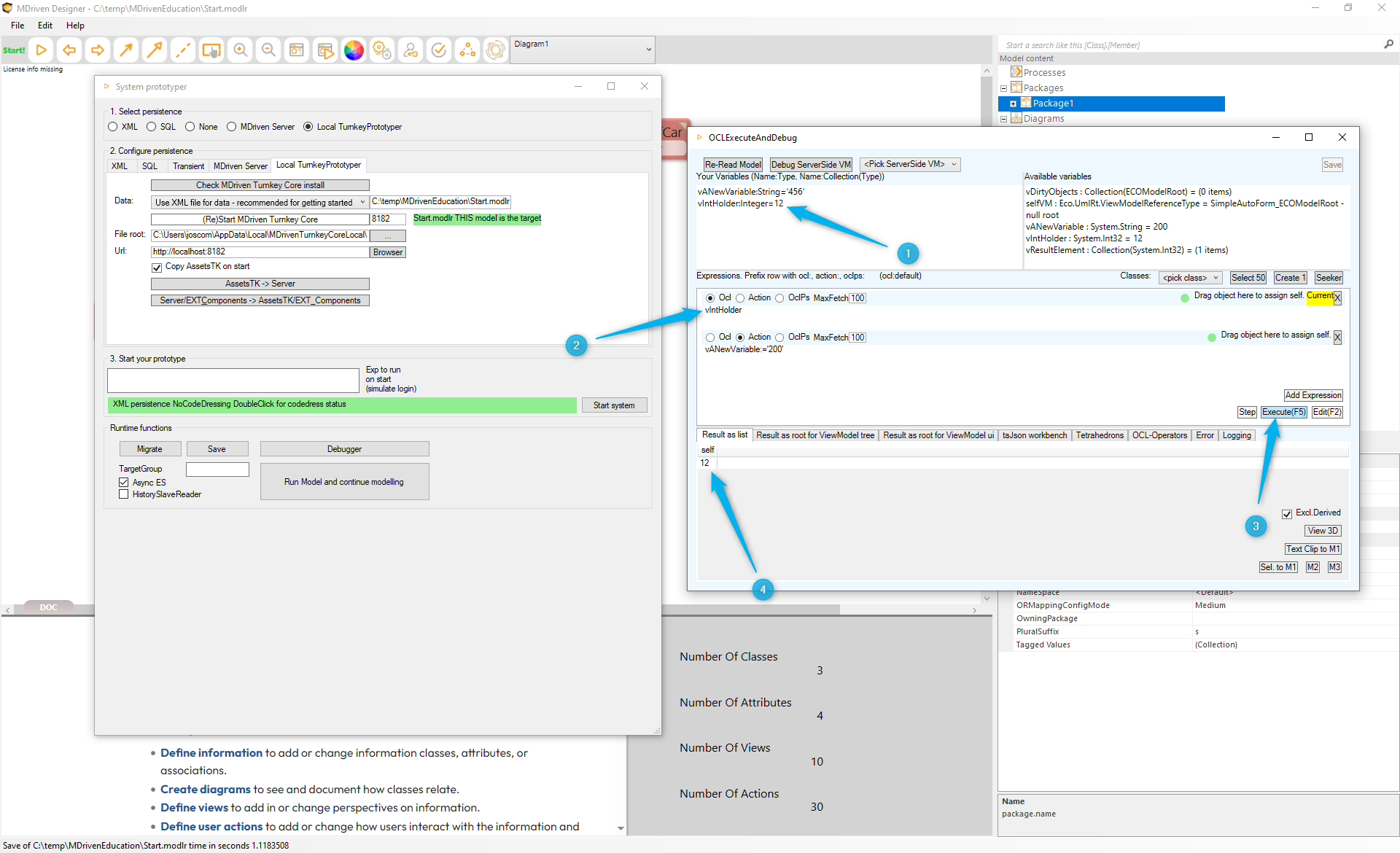
Task: Enable the HistorySlaveReader checkbox
Action: (124, 494)
